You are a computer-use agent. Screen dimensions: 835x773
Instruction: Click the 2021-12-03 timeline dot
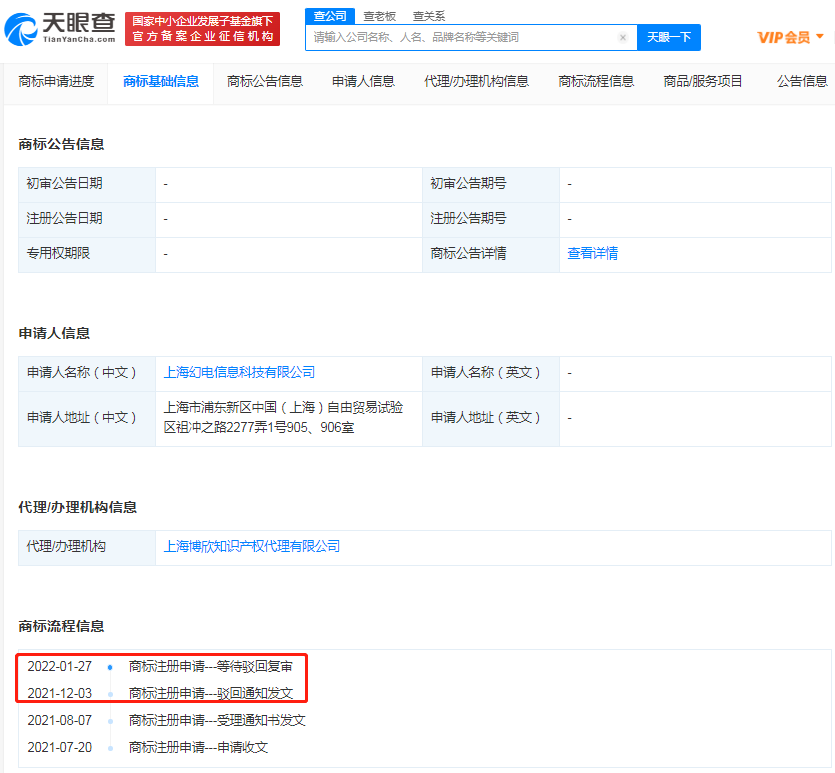110,694
